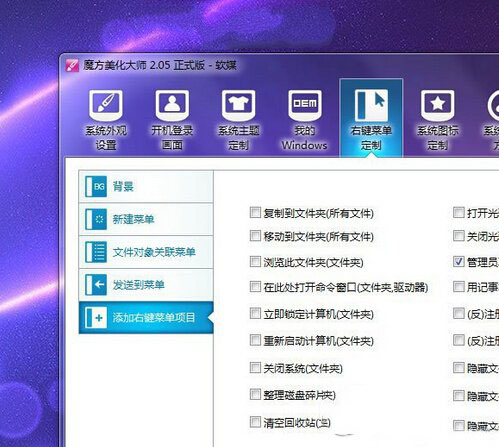Open 系统主题定制 T-shirt icon

pos(238,104)
